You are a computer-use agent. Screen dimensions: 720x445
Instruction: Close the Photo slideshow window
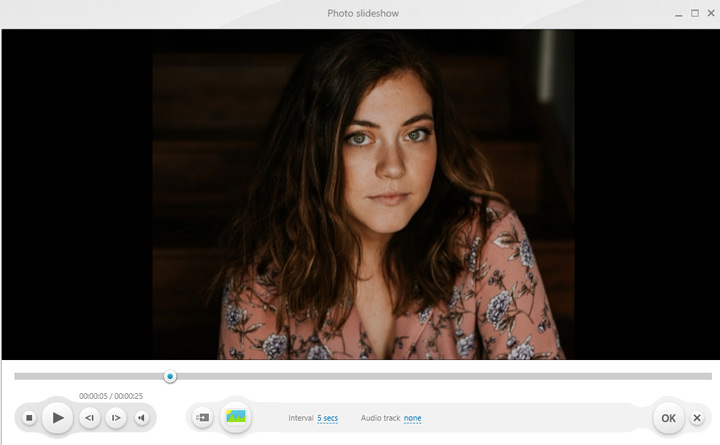coord(711,13)
